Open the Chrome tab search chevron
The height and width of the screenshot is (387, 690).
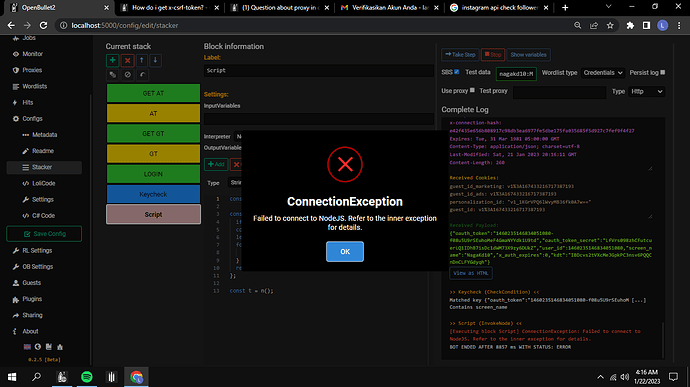[609, 7]
